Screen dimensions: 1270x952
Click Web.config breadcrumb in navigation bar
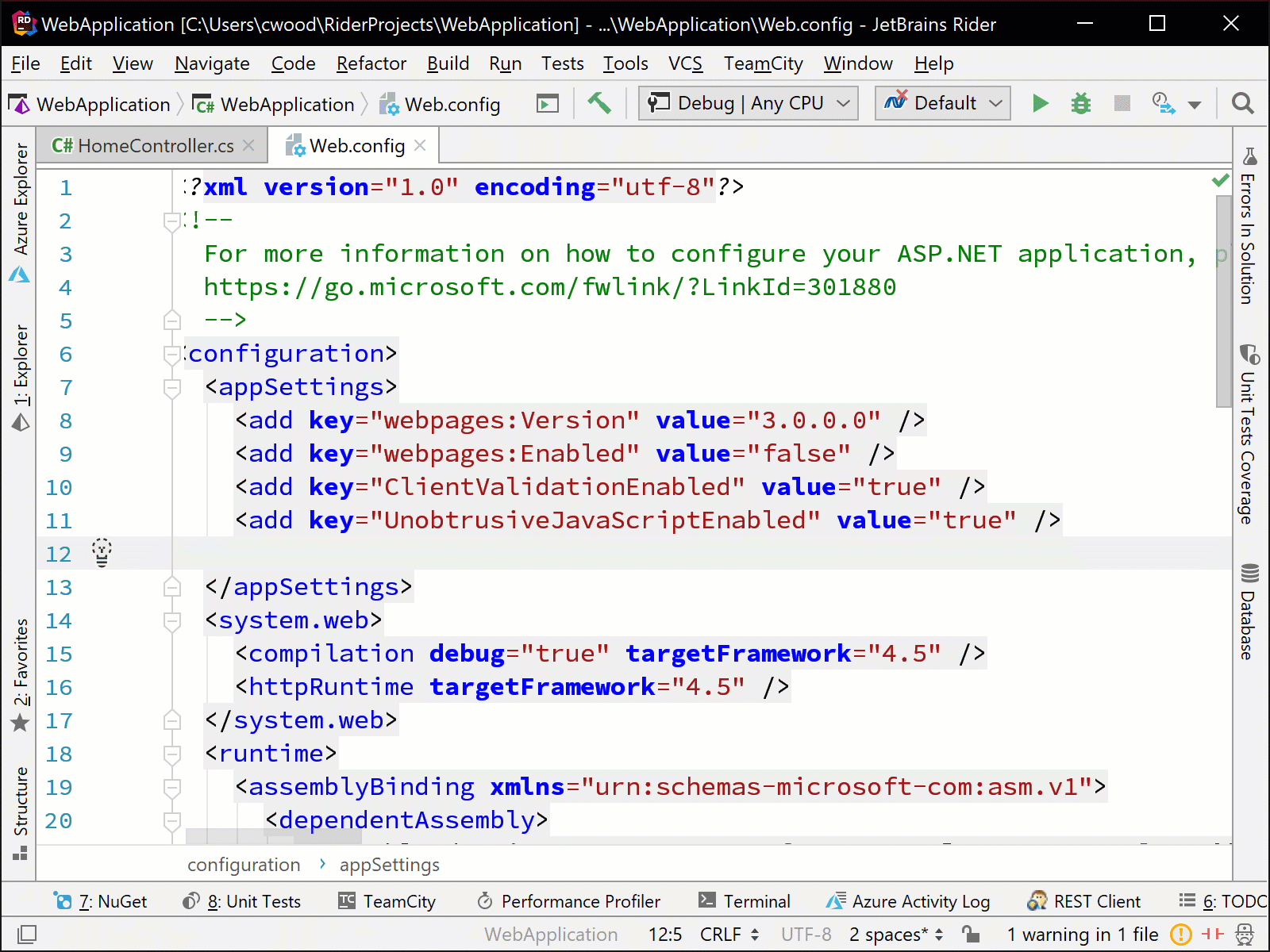tap(440, 104)
